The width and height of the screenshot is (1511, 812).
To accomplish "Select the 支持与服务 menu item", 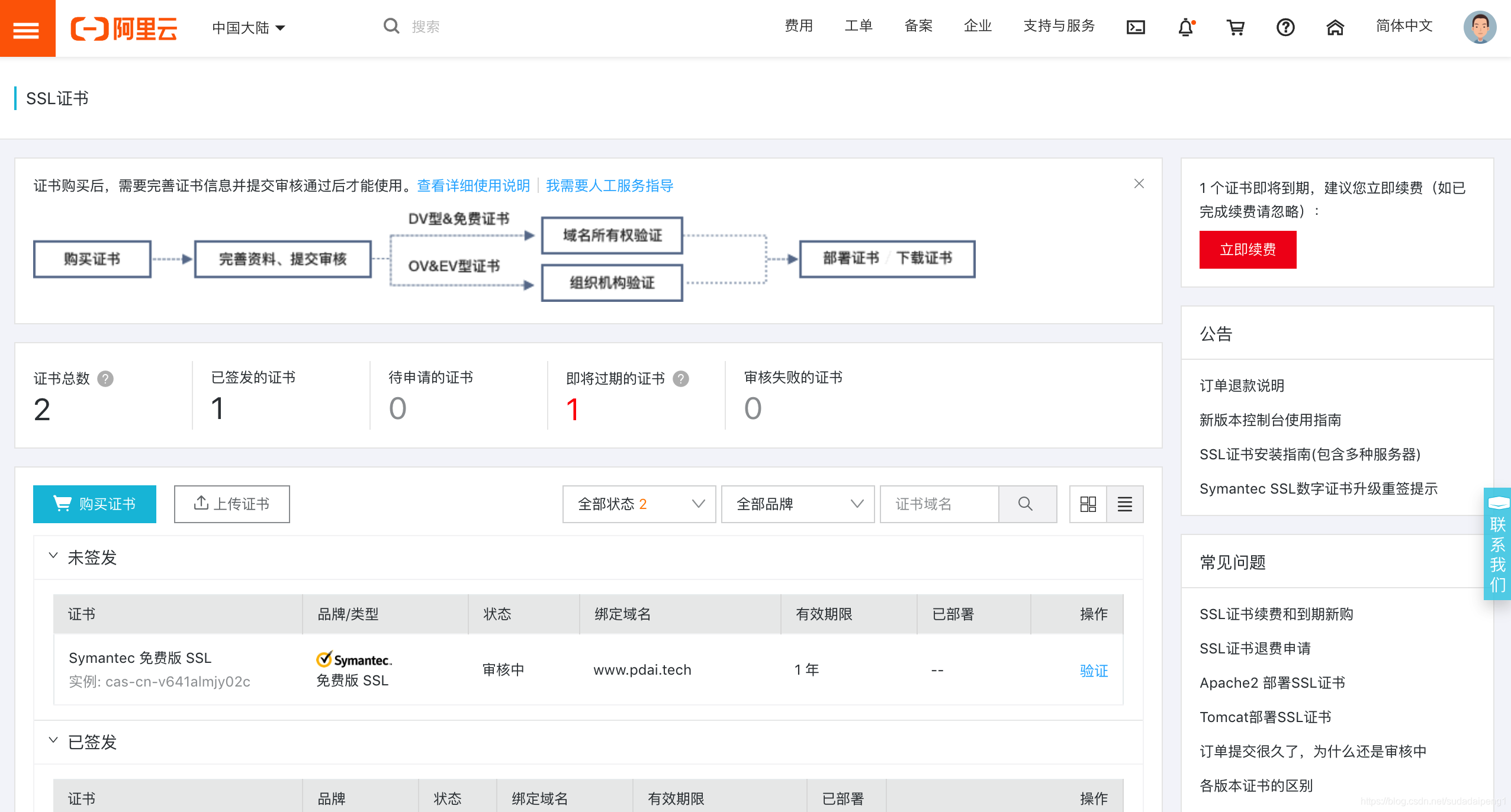I will point(1059,26).
